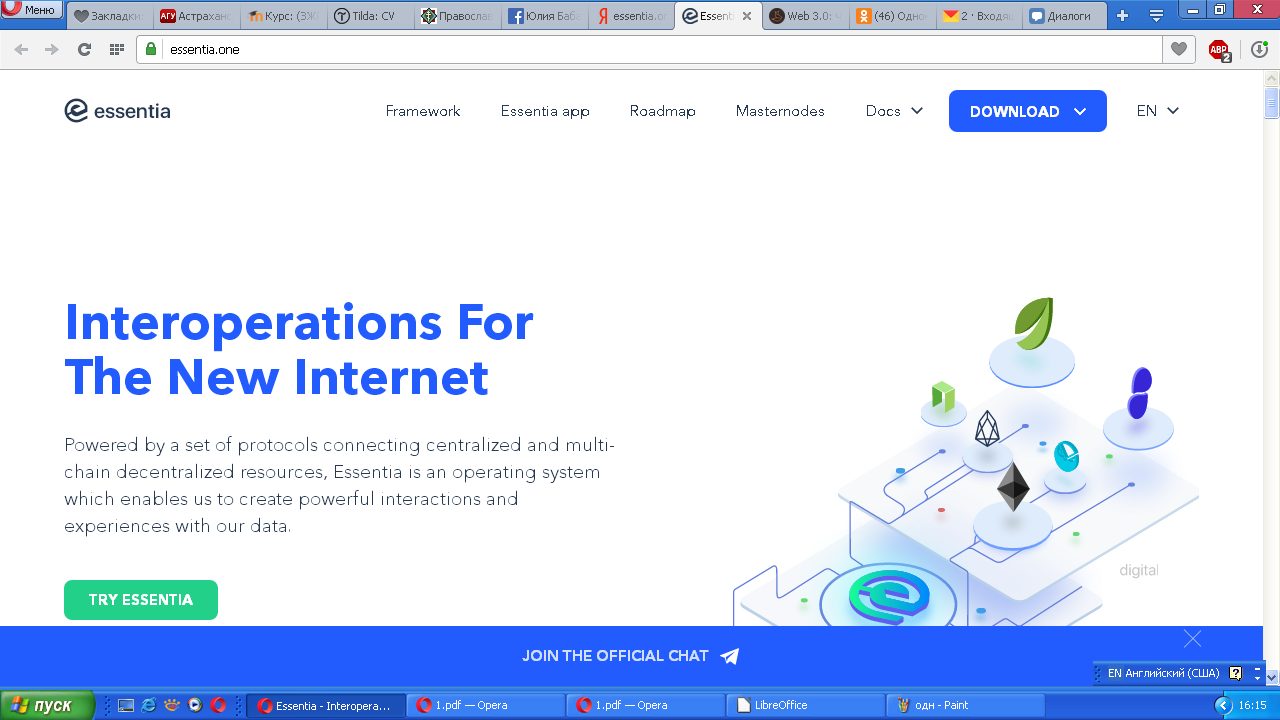Viewport: 1280px width, 720px height.
Task: Open the Essentia app page
Action: (x=545, y=111)
